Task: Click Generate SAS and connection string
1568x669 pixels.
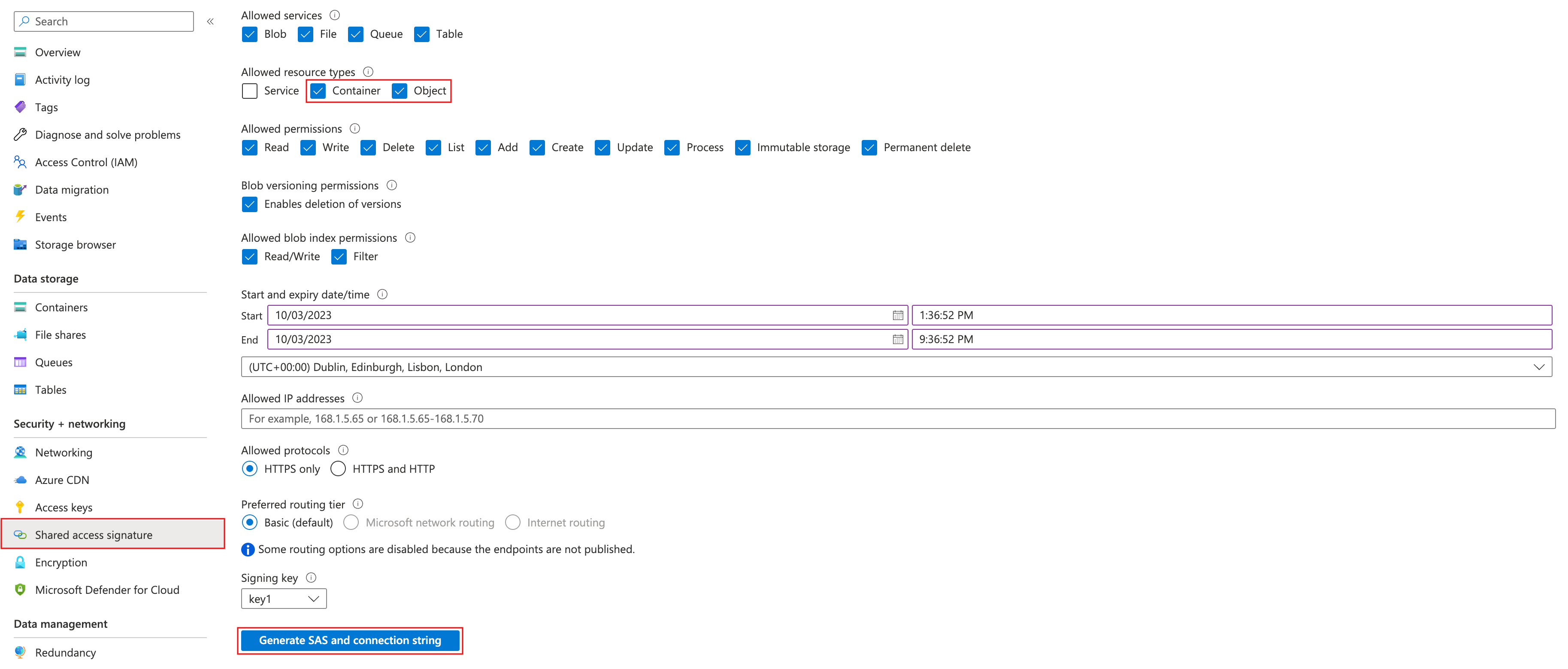Action: (x=350, y=640)
